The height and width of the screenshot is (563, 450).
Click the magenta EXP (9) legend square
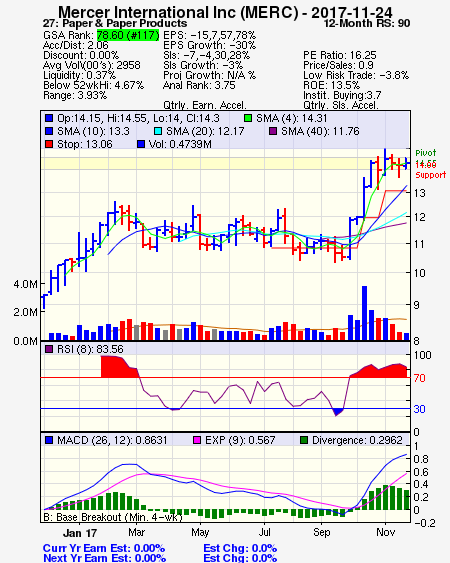point(197,440)
